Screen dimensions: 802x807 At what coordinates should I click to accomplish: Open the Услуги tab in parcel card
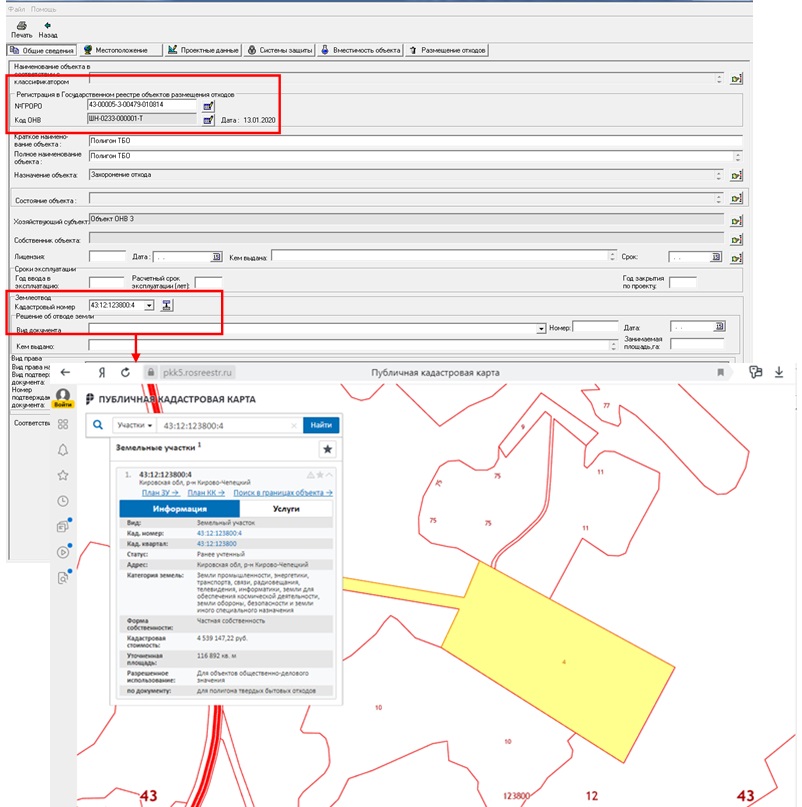(285, 508)
